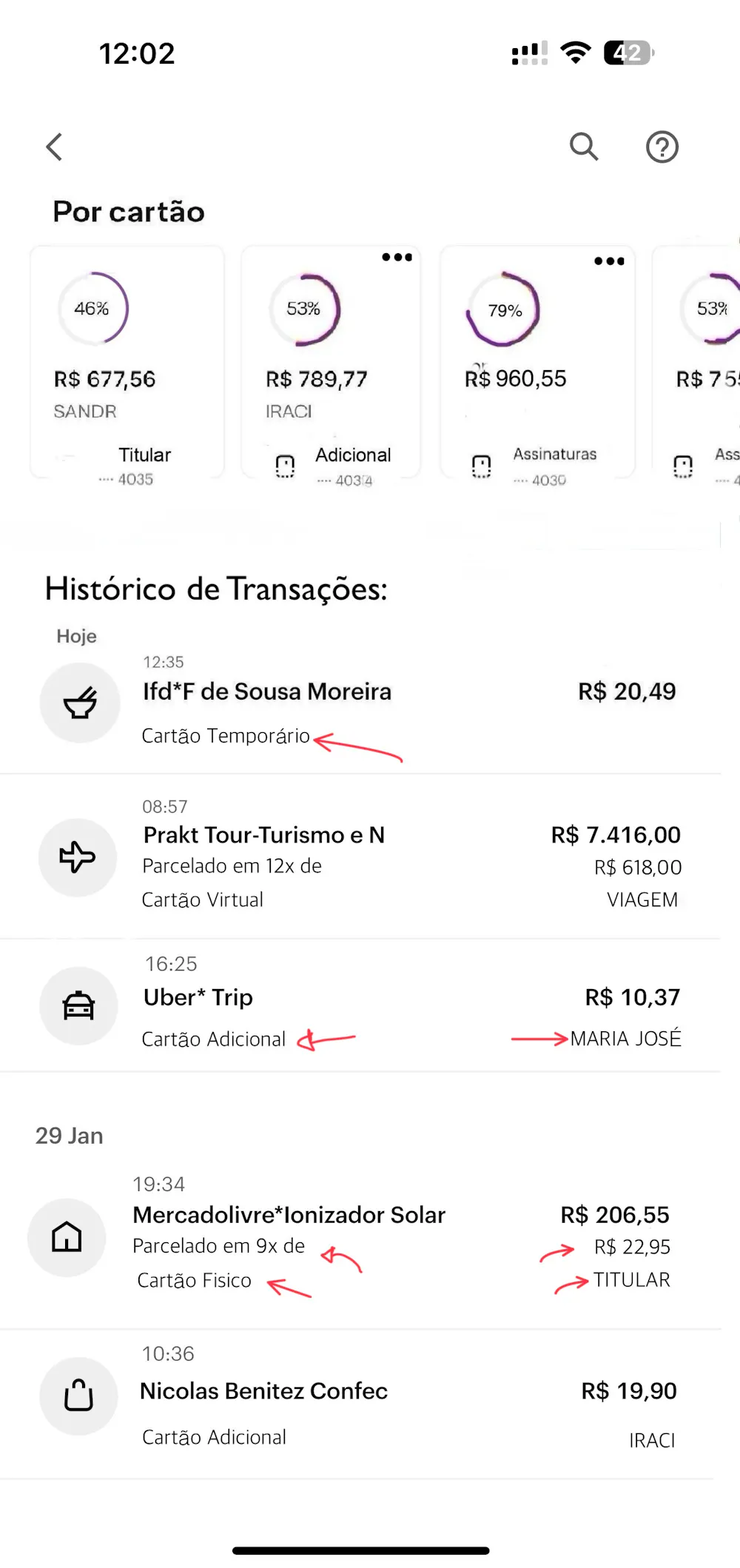Tap the house icon for Mercadolivre purchase

[67, 1237]
